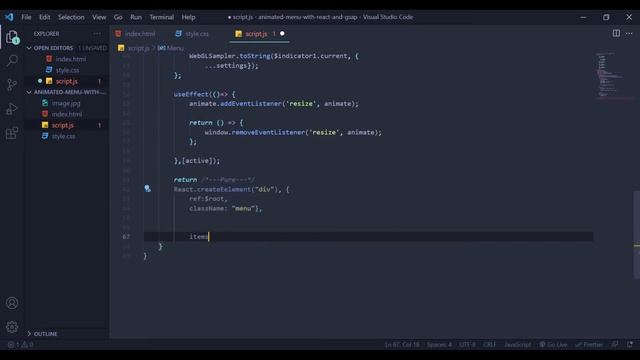Click errors and warnings status indicator

(20, 344)
